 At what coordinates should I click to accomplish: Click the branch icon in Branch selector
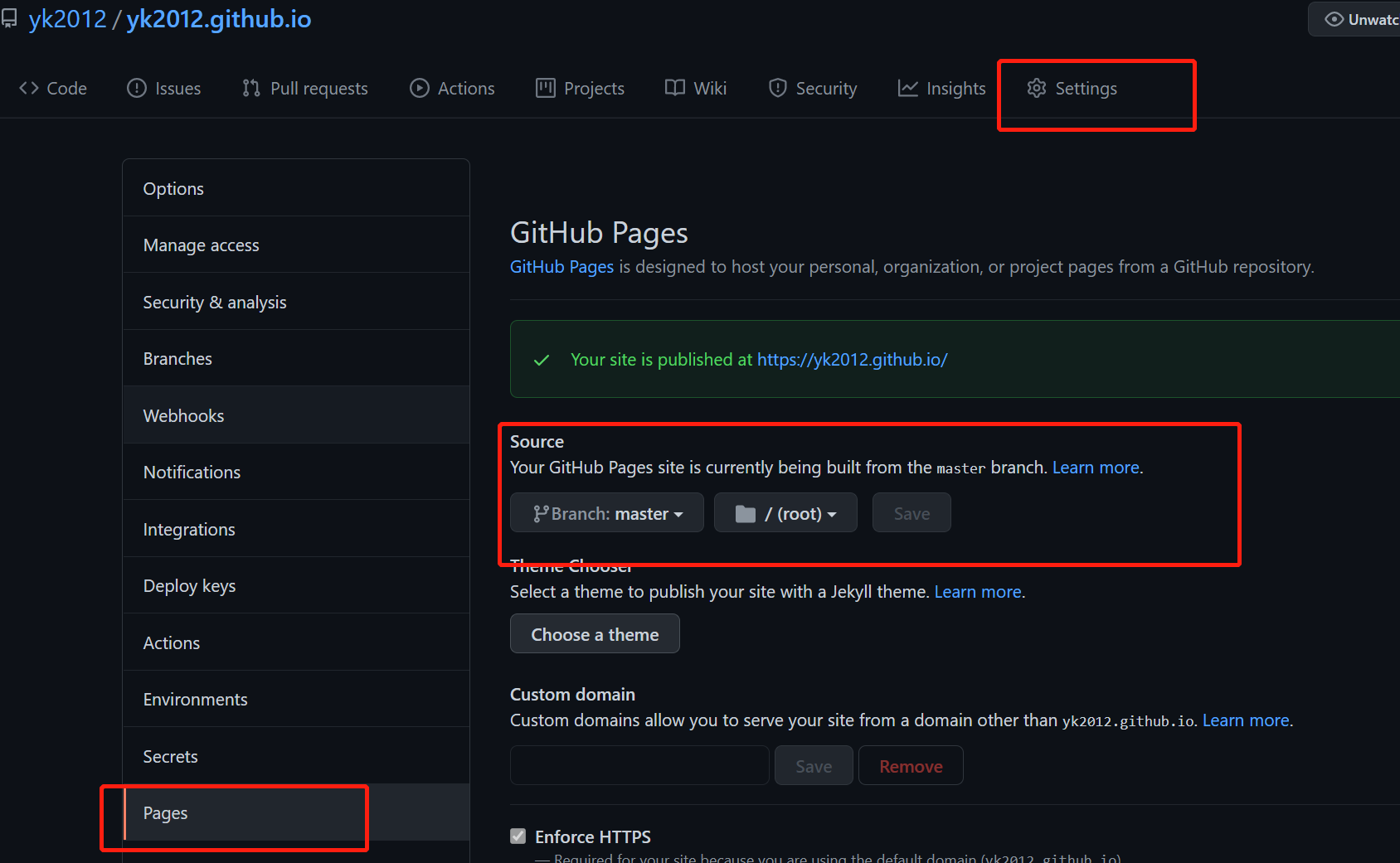pyautogui.click(x=540, y=514)
